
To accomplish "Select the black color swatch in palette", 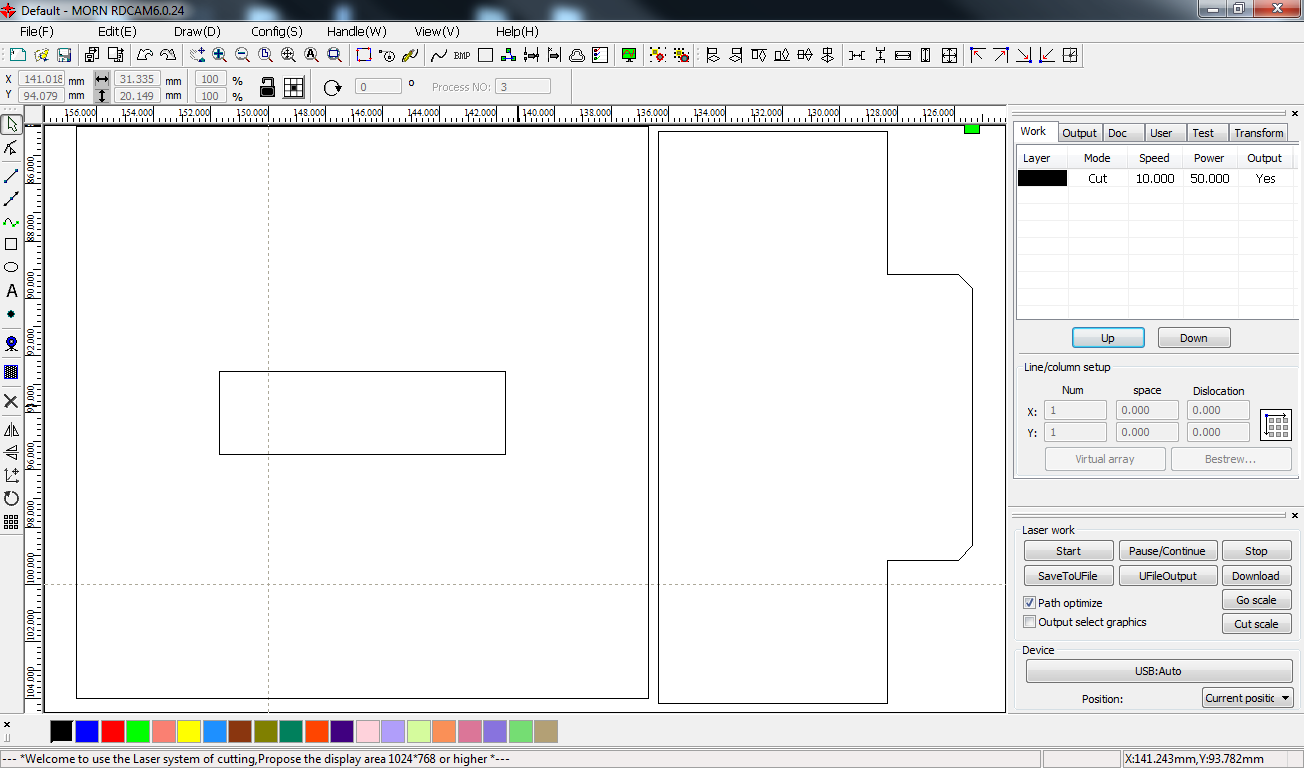I will click(x=62, y=732).
